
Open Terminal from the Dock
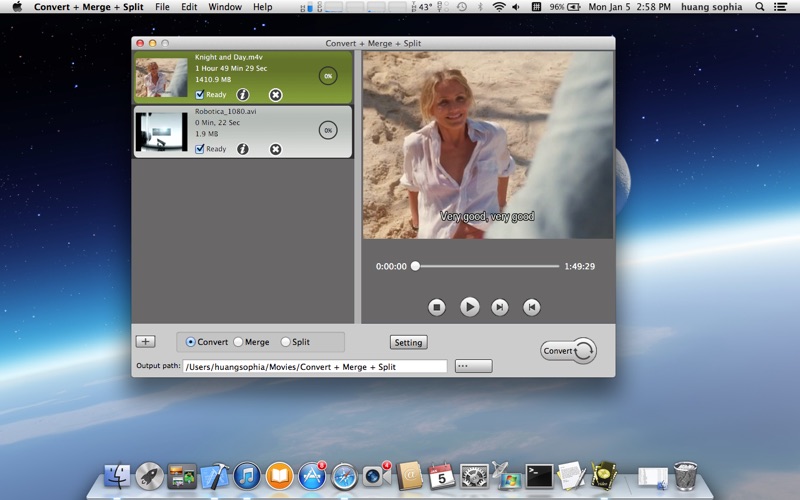pyautogui.click(x=539, y=476)
